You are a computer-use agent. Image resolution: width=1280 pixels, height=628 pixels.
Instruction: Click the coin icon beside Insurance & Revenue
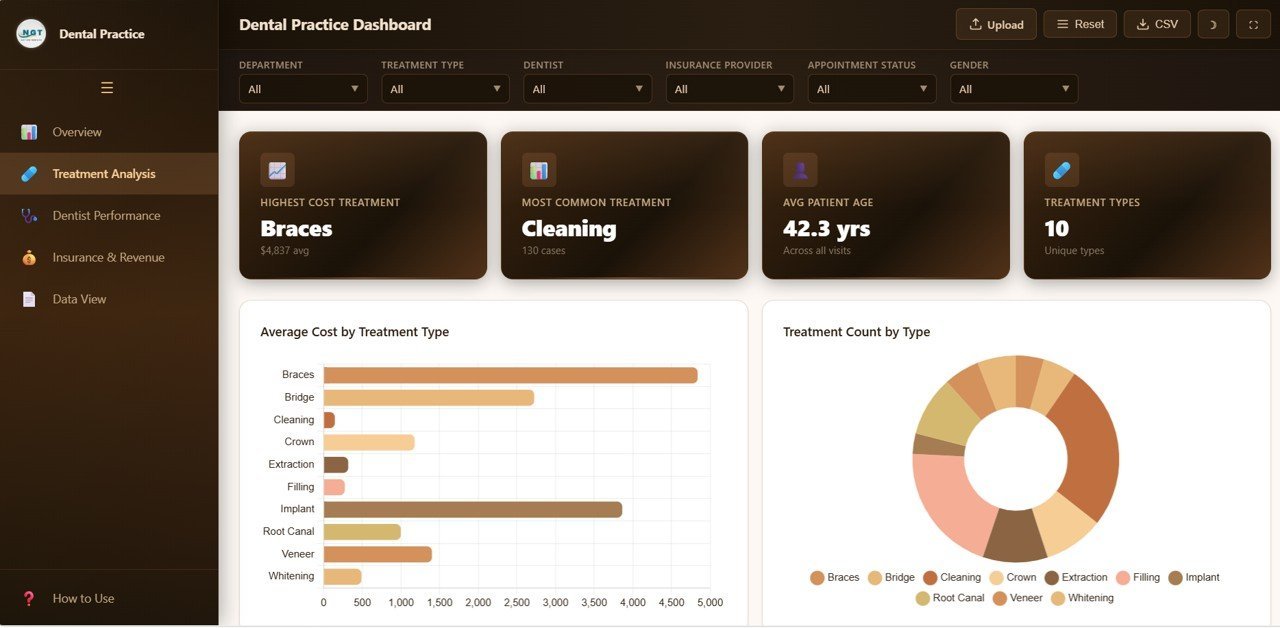pos(29,257)
